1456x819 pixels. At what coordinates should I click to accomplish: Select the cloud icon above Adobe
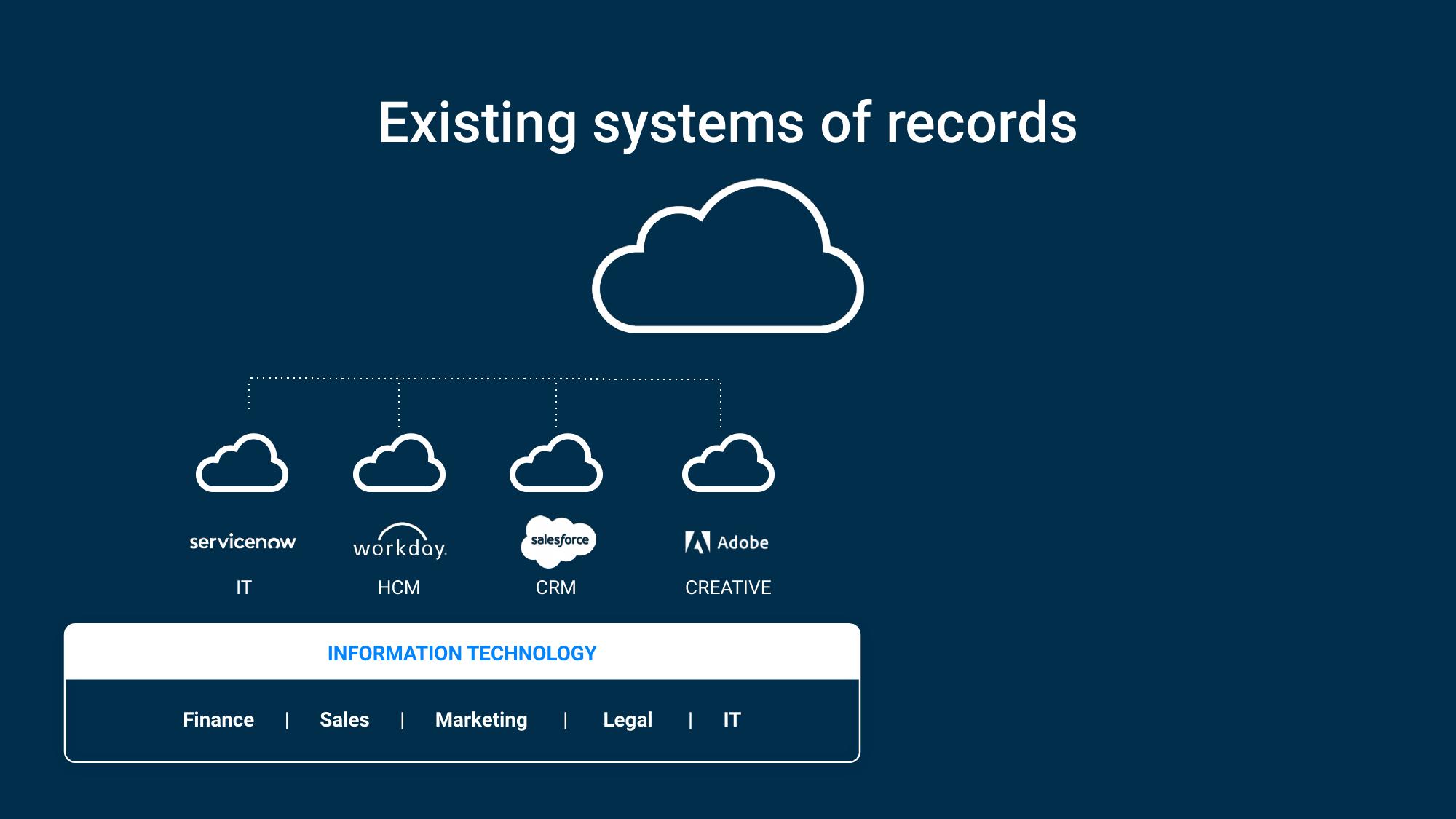click(728, 463)
